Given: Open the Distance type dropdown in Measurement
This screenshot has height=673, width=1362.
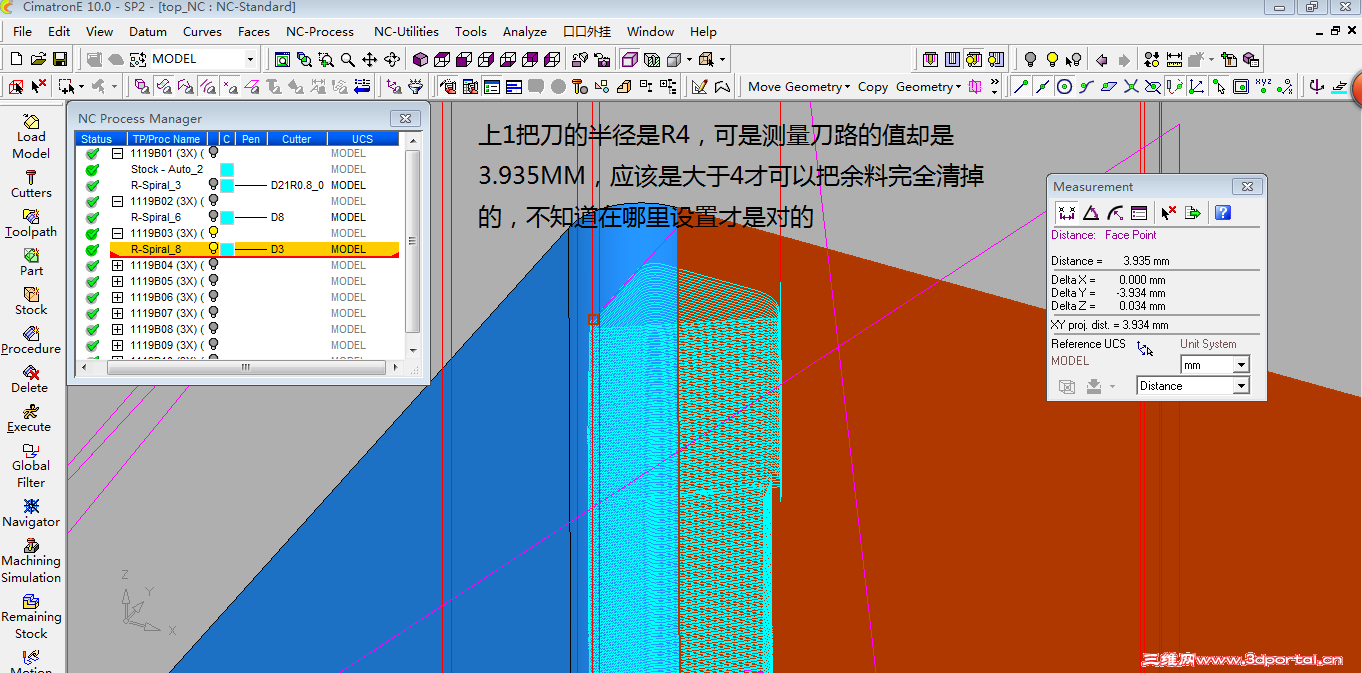Looking at the screenshot, I should point(1241,386).
